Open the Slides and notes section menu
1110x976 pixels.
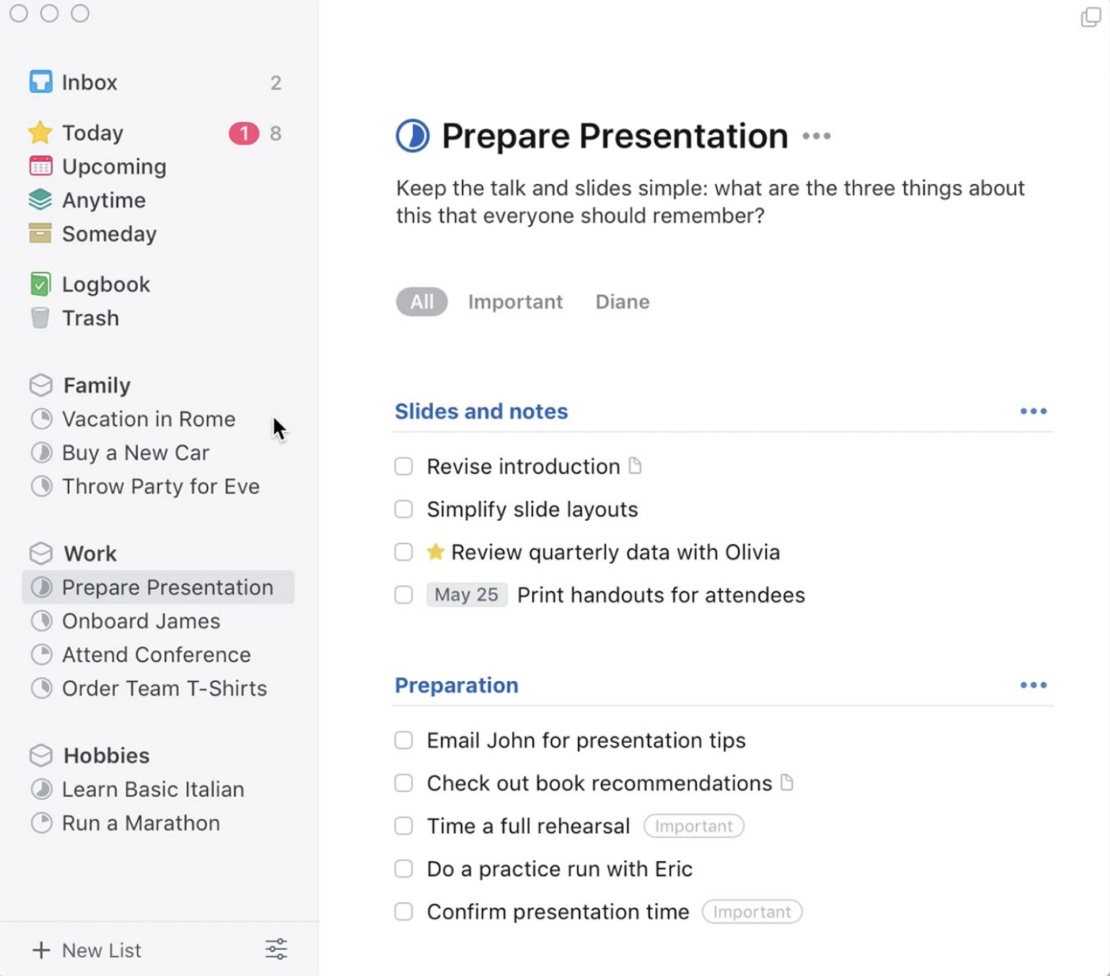1033,410
